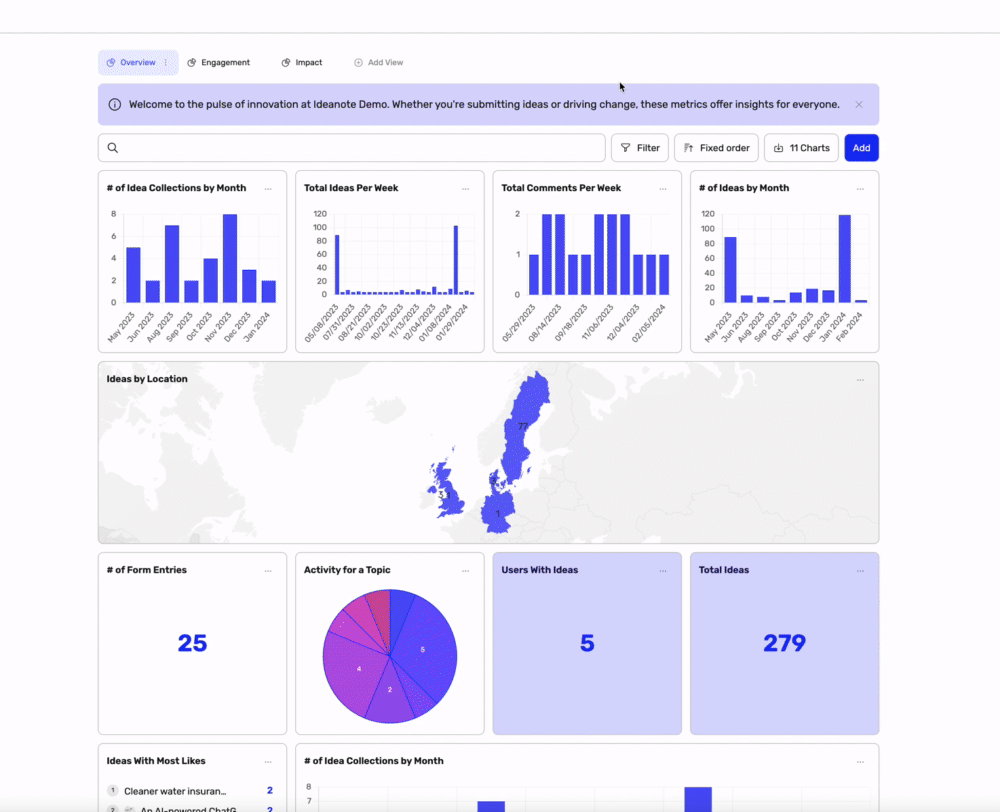Click the Ideas by Location title
This screenshot has width=1000, height=812.
tap(147, 379)
